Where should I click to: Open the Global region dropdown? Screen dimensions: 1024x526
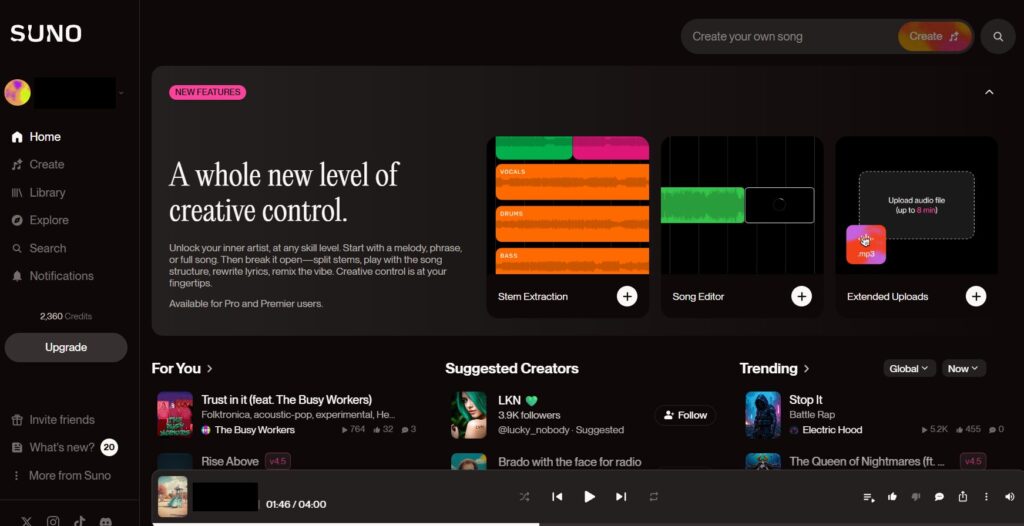tap(910, 369)
